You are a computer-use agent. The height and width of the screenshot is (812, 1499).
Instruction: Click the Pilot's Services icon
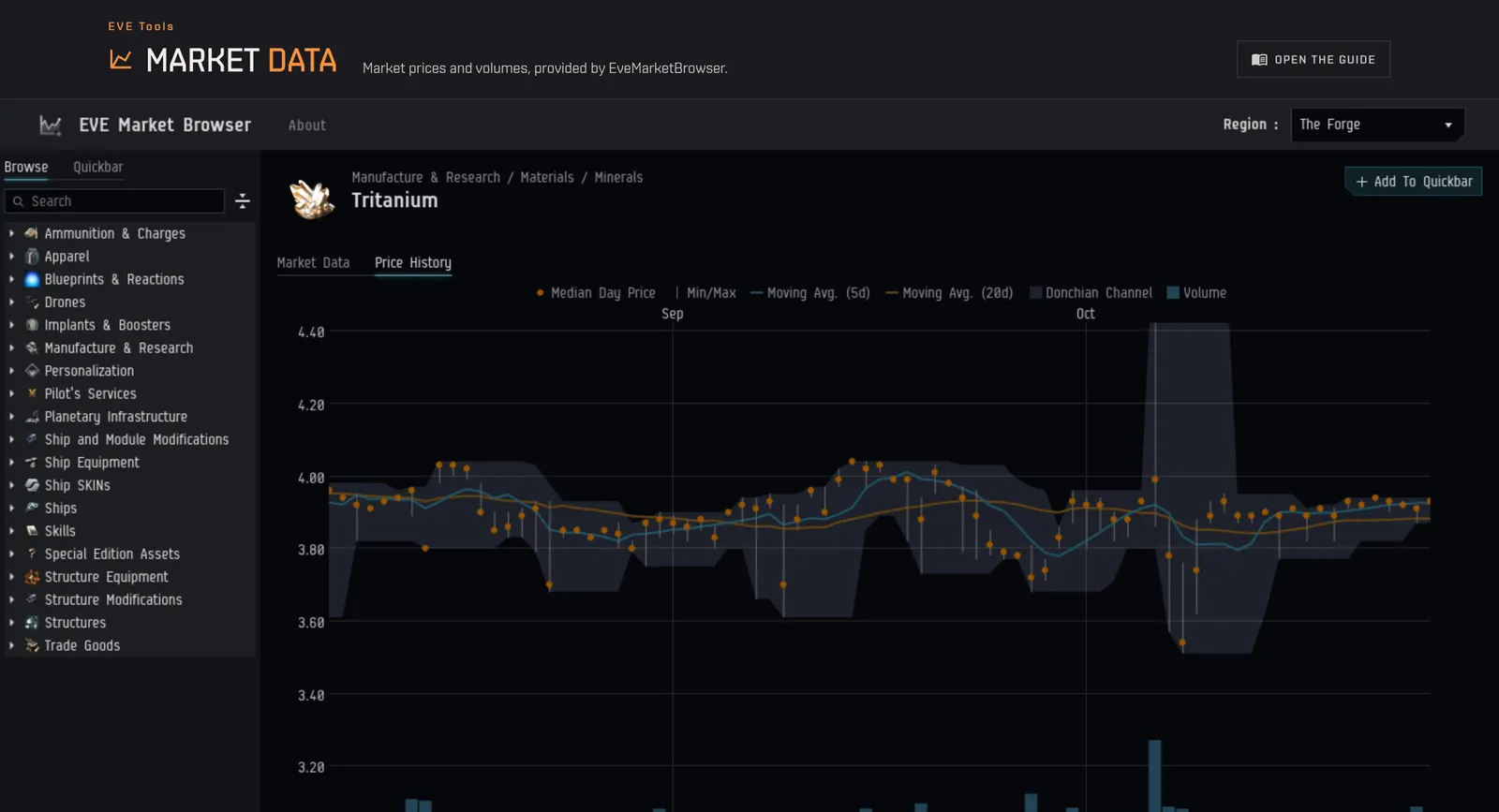pos(32,393)
